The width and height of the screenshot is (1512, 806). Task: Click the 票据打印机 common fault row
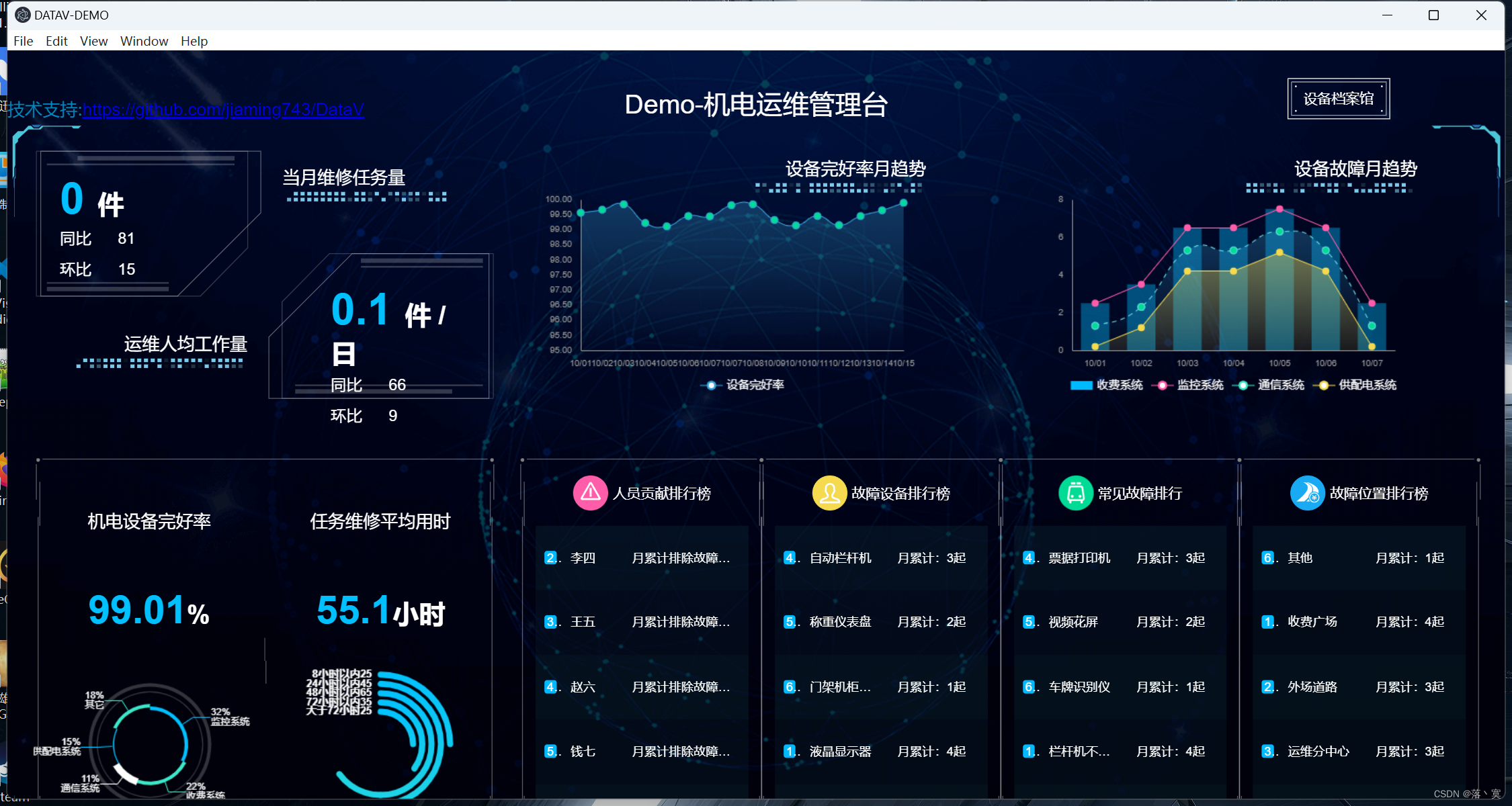[1120, 558]
